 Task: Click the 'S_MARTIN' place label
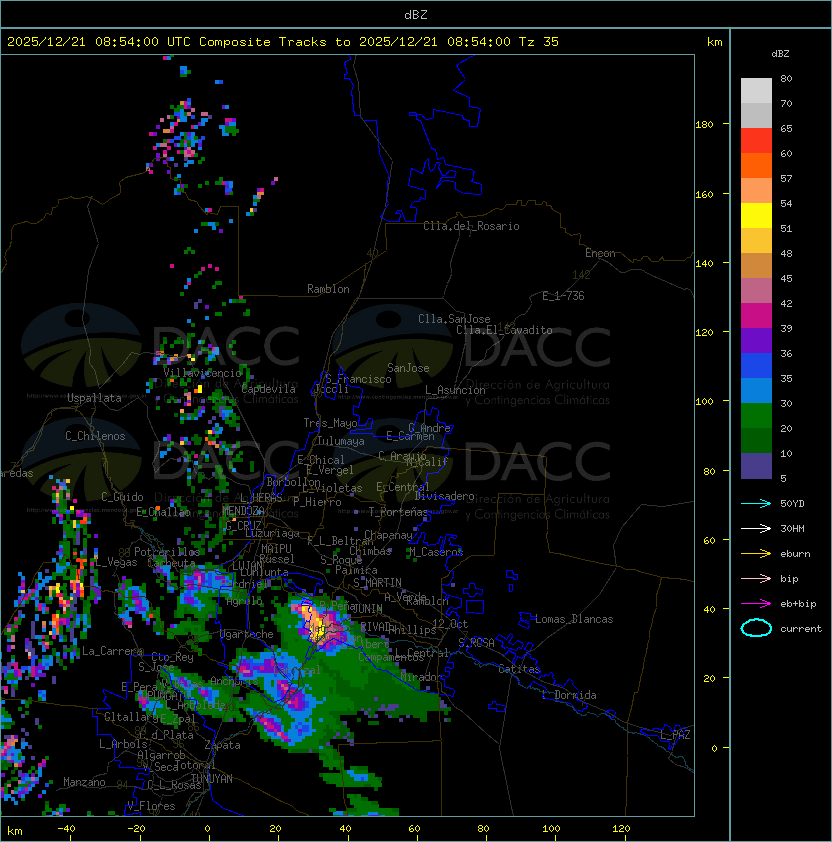tap(377, 583)
